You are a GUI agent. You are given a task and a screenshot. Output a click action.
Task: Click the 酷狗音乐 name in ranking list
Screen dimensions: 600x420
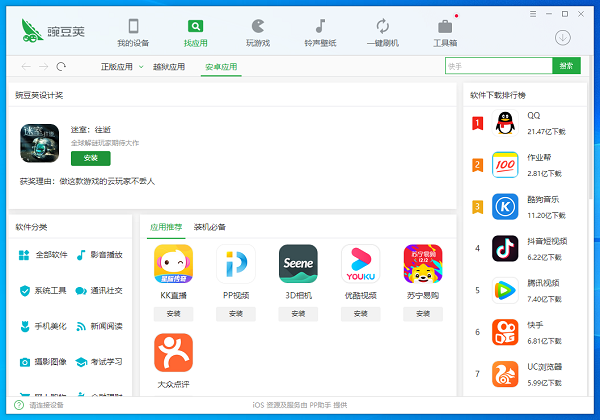pos(543,199)
